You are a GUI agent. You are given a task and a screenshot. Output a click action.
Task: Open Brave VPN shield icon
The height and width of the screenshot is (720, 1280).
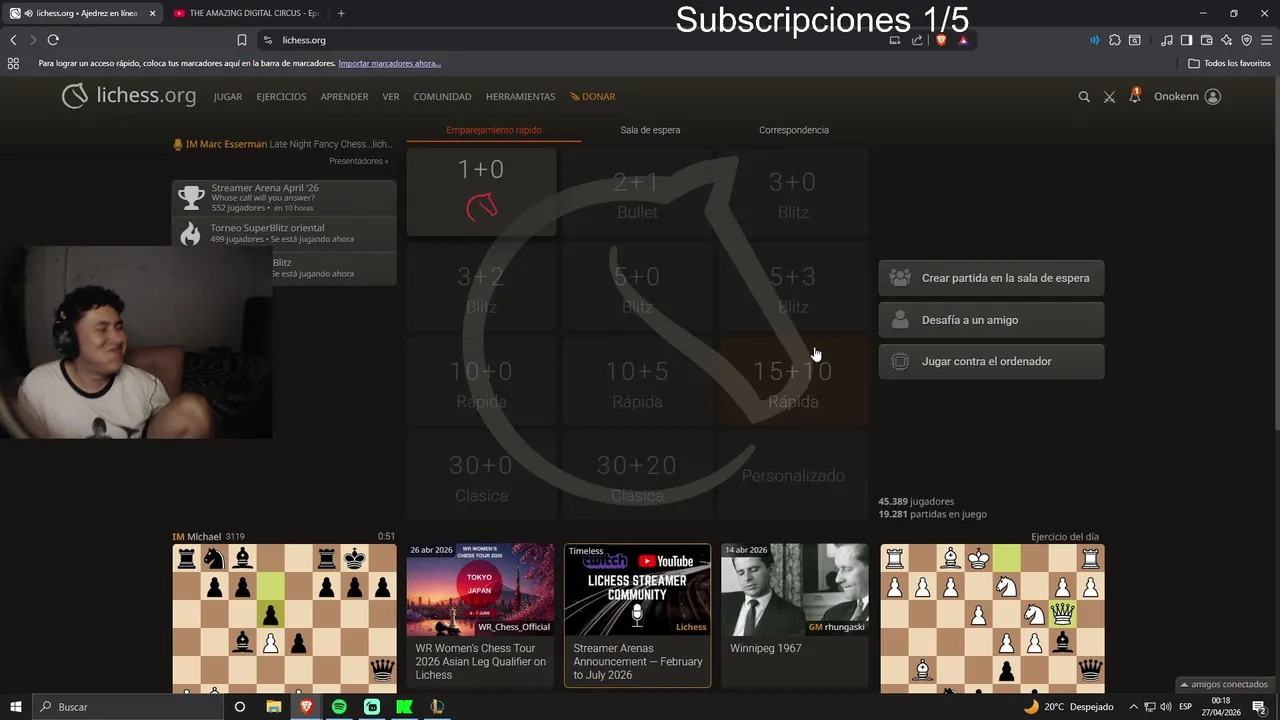point(1246,40)
